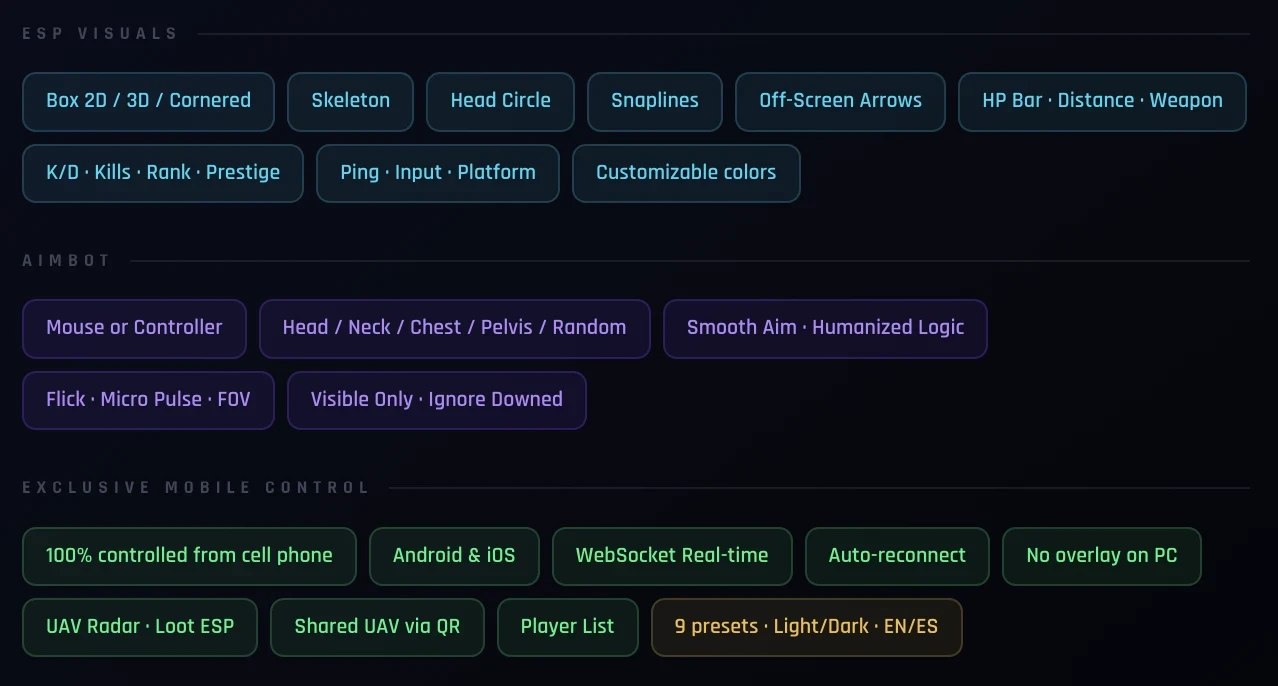Click the Mouse or Controller chip
Screen dimensions: 1278x686
coord(134,328)
